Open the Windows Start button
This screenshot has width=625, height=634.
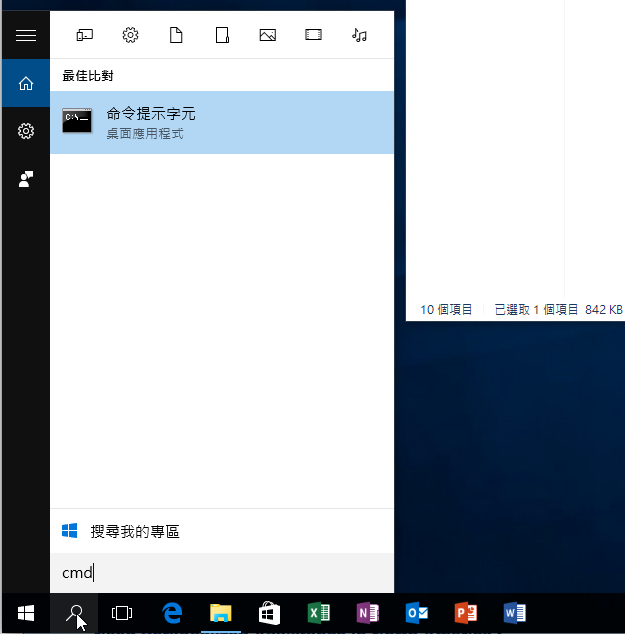click(x=26, y=613)
